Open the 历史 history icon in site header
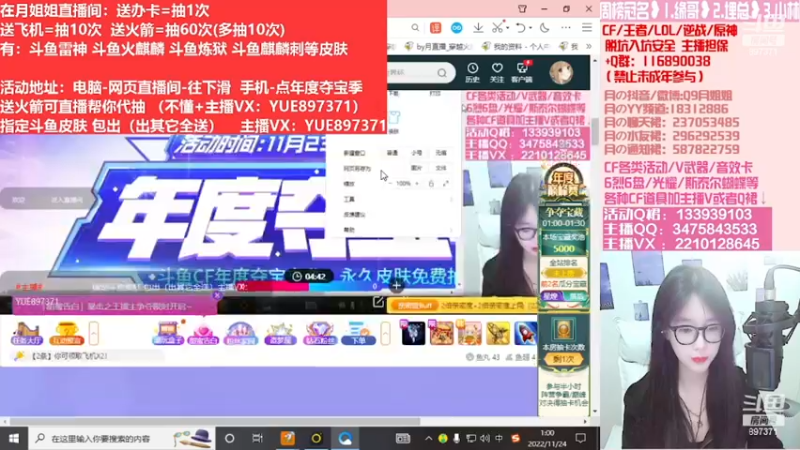The image size is (800, 450). (x=472, y=72)
